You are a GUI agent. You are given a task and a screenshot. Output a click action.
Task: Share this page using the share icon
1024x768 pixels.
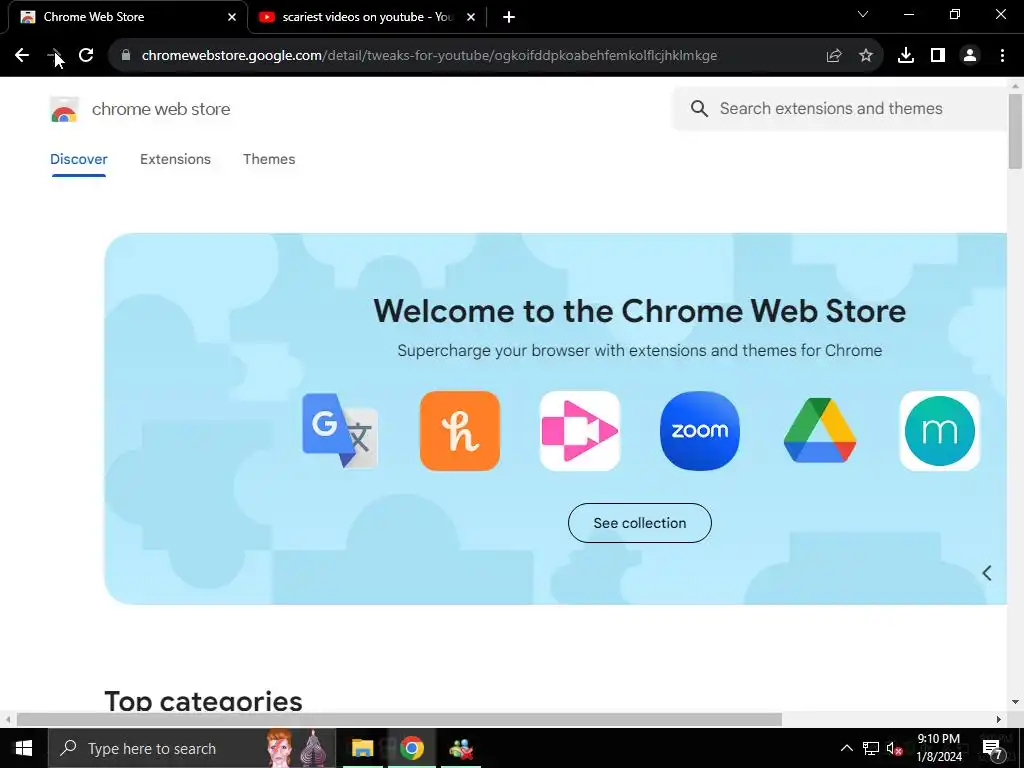coord(834,56)
